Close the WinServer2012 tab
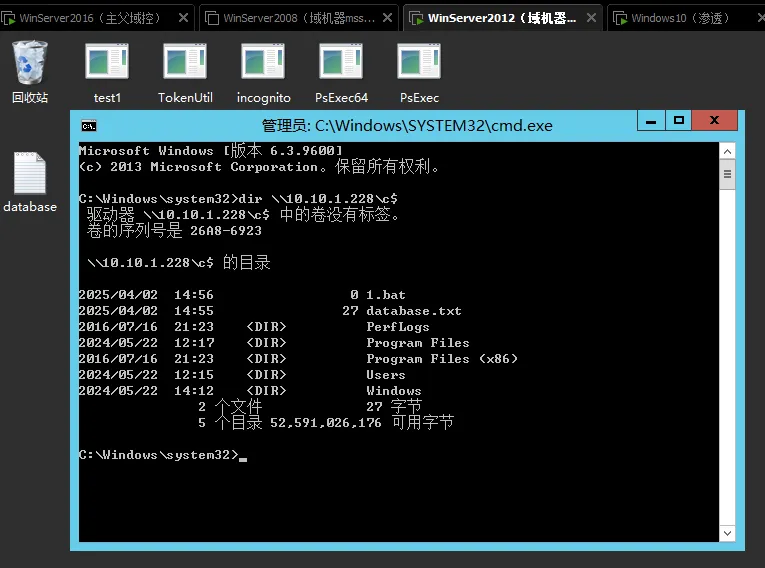Viewport: 765px width, 568px height. [591, 18]
